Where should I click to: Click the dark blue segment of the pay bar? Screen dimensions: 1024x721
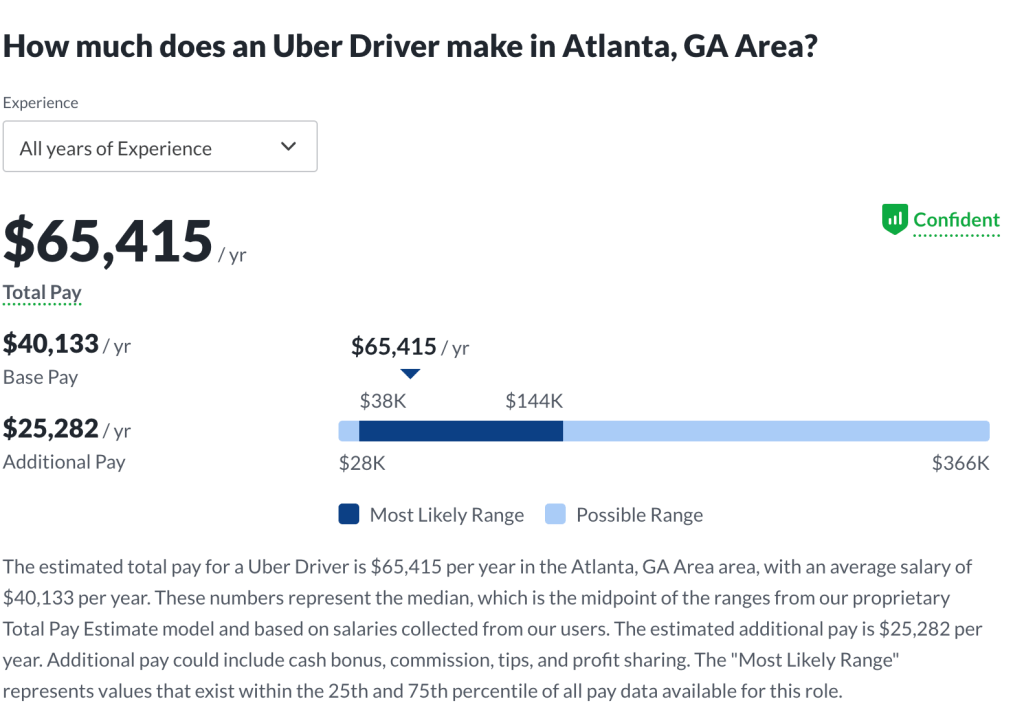coord(460,431)
